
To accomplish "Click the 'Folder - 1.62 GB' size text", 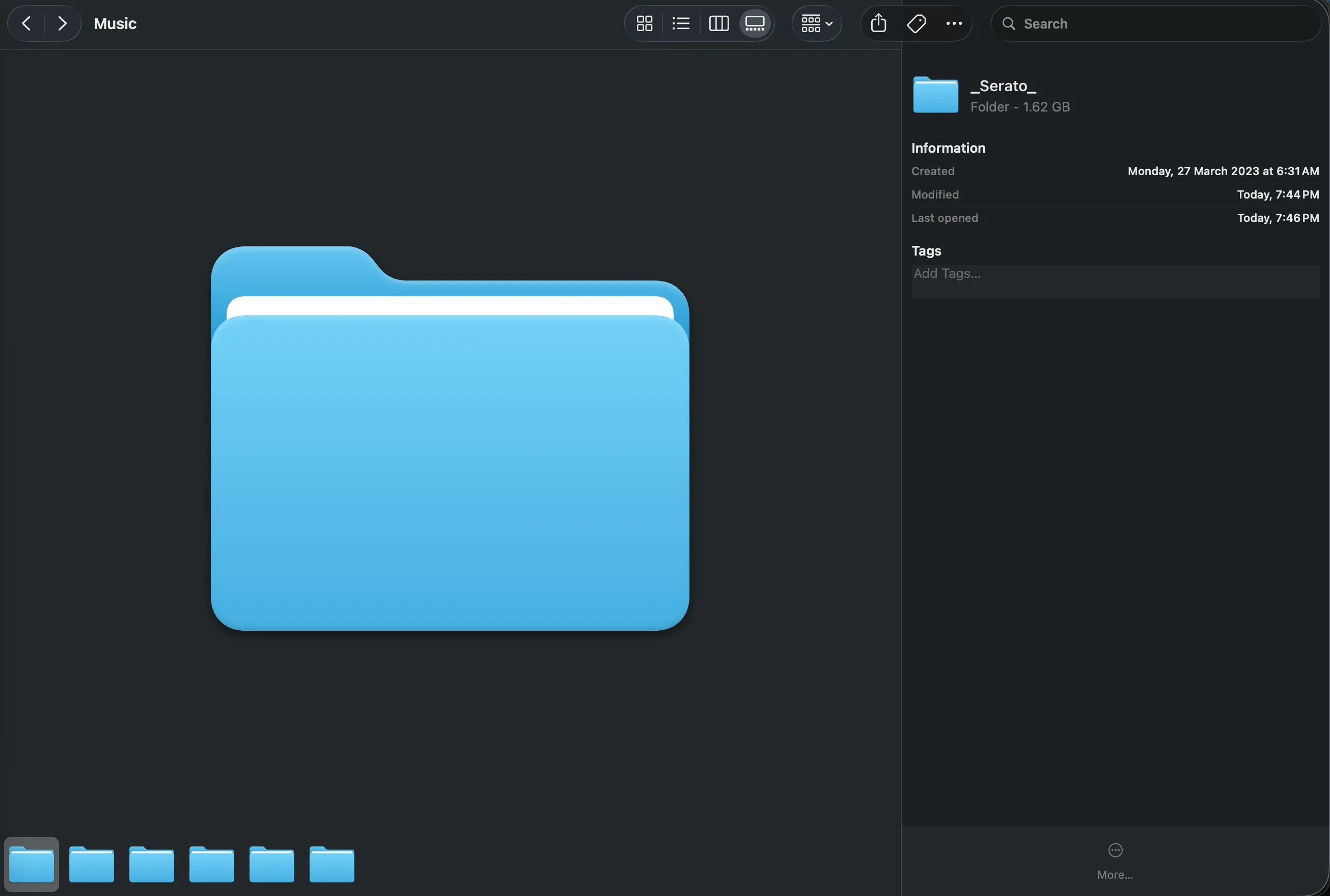I will 1020,107.
